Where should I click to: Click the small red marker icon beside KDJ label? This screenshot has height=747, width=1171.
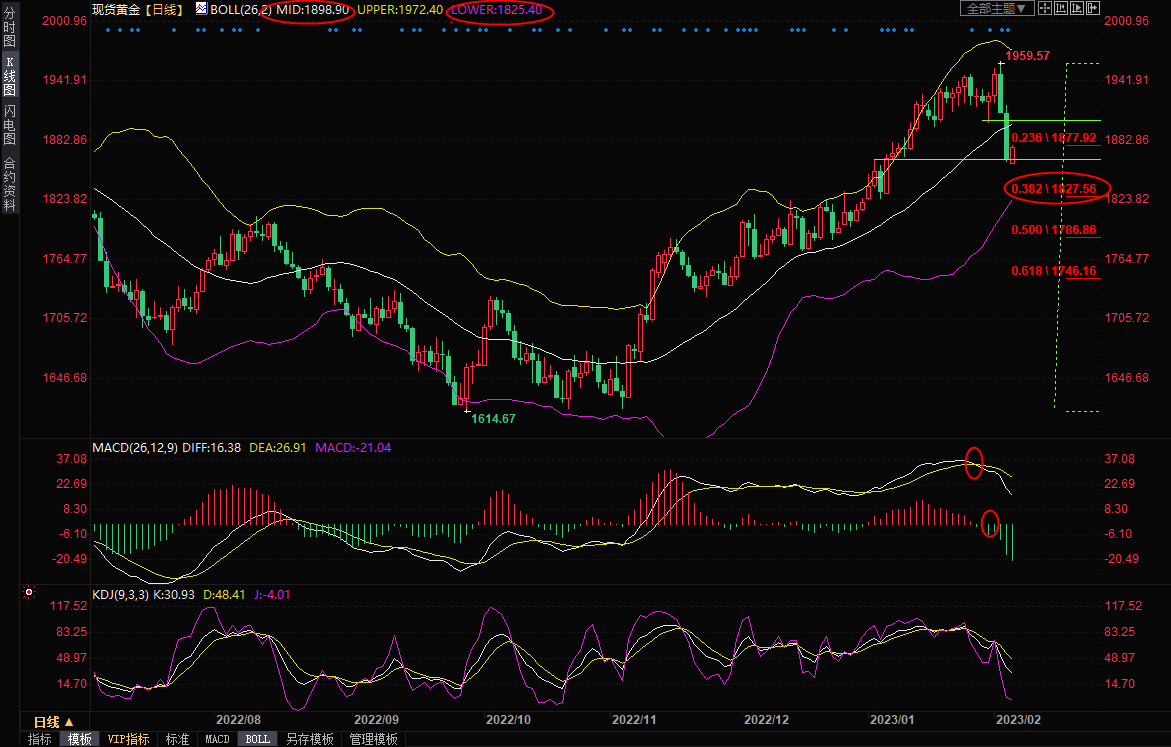[27, 593]
